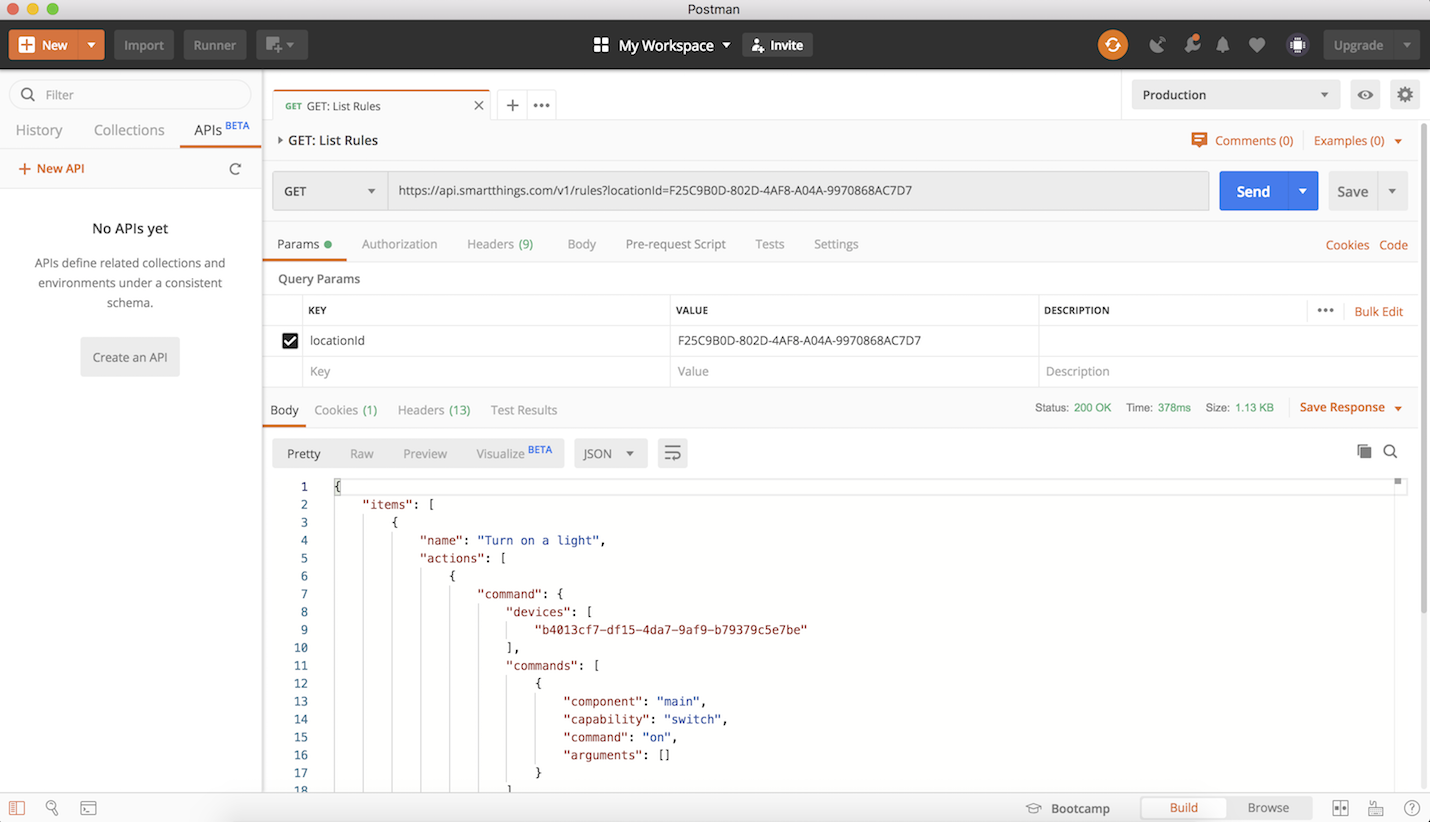Open the user avatar menu
The image size is (1430, 822).
pyautogui.click(x=1297, y=45)
